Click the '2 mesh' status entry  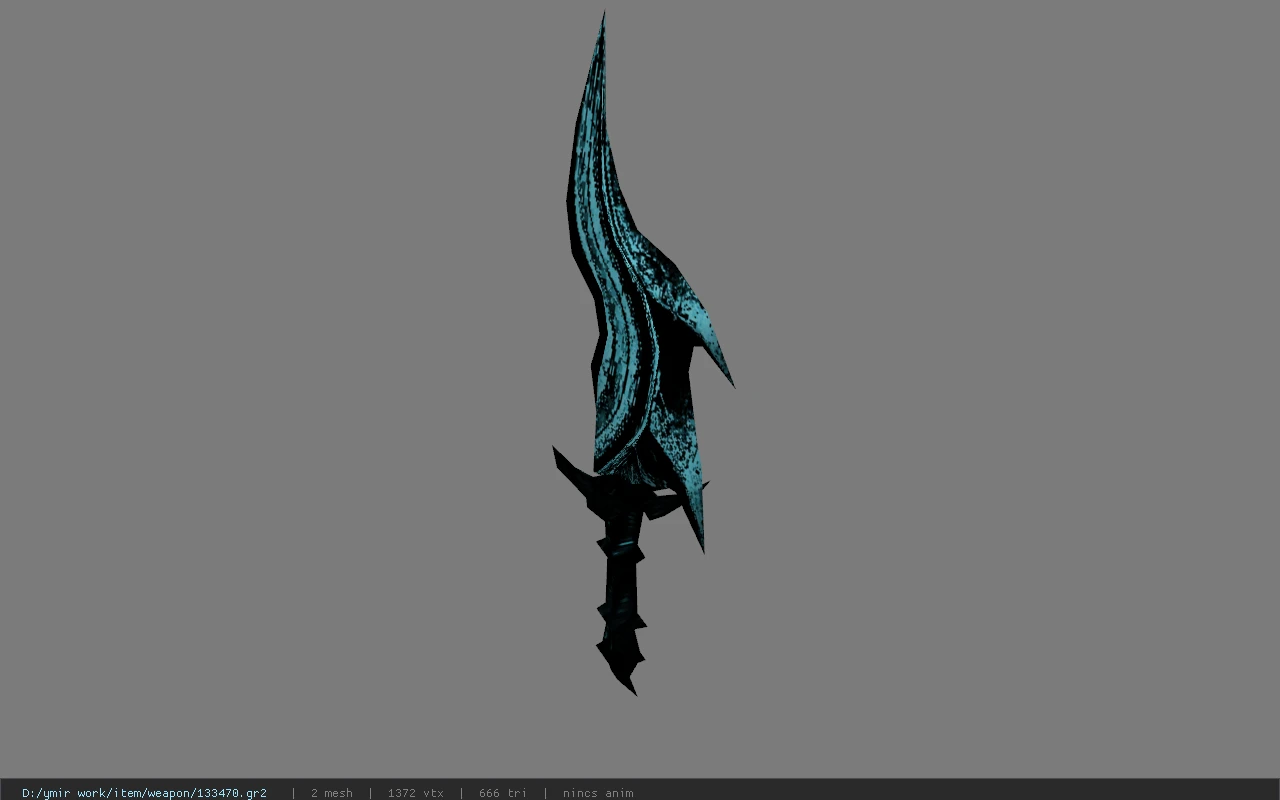point(331,793)
